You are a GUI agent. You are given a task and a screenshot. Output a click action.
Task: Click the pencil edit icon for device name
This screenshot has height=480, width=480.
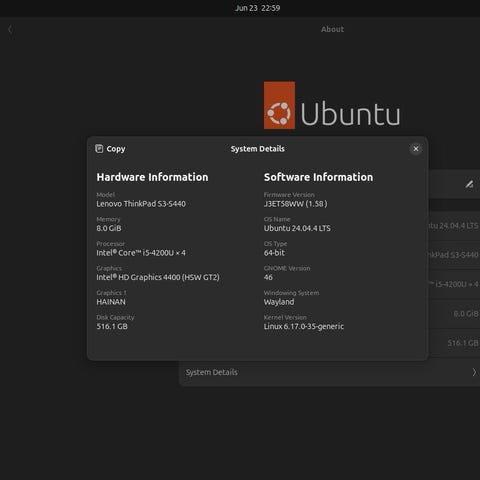point(469,184)
